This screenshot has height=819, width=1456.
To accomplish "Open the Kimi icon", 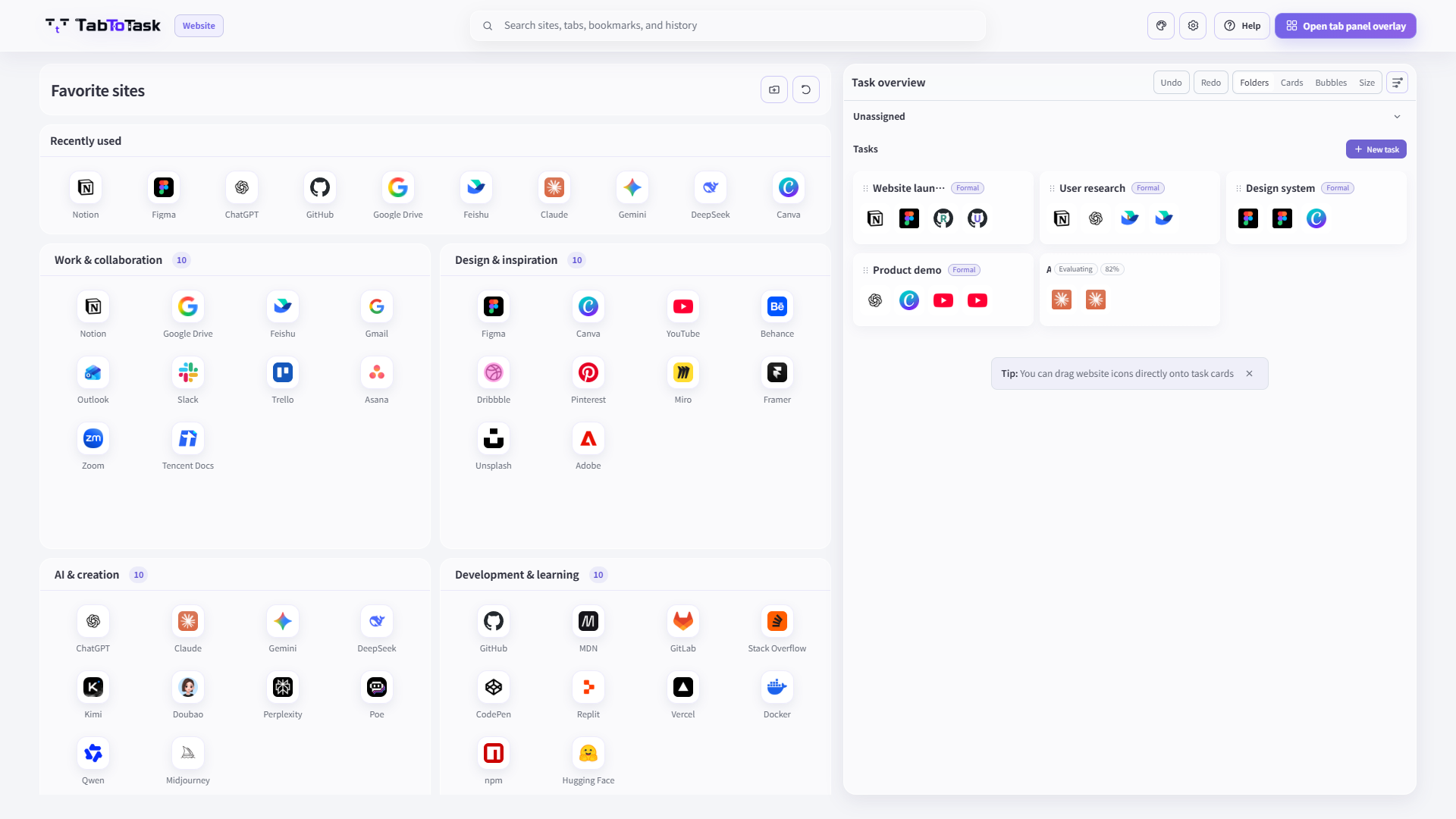I will pyautogui.click(x=93, y=687).
